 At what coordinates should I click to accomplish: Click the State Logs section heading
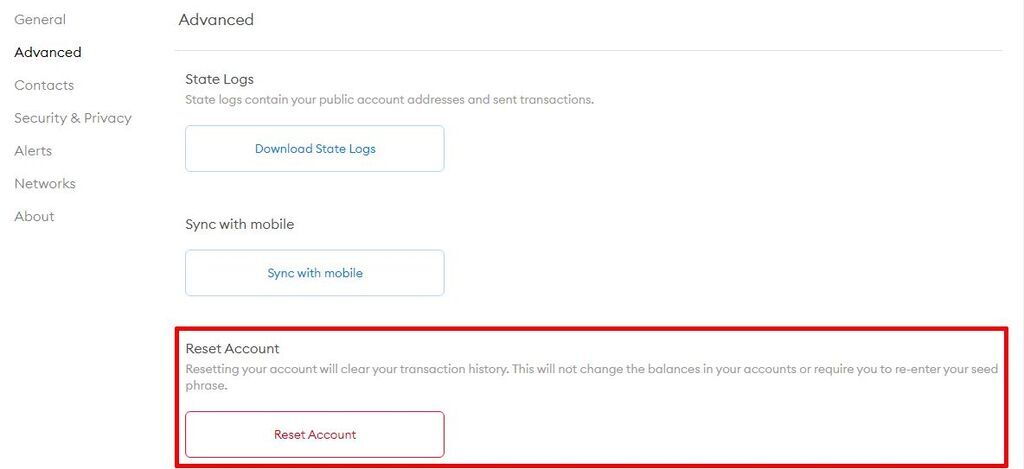pyautogui.click(x=219, y=79)
